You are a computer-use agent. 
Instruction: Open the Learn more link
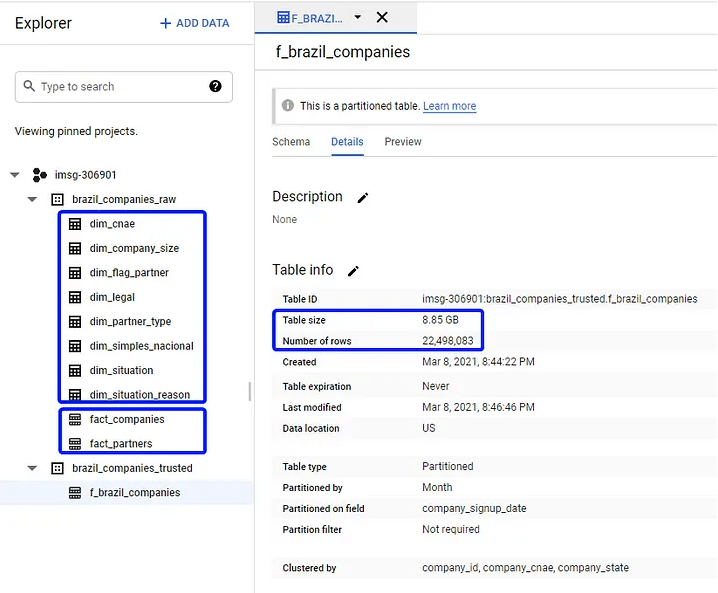(x=449, y=106)
